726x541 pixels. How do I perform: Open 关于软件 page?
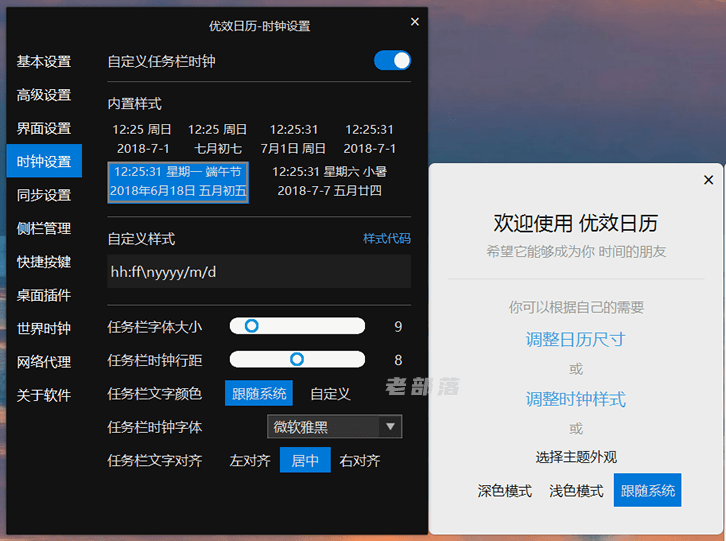(x=44, y=395)
